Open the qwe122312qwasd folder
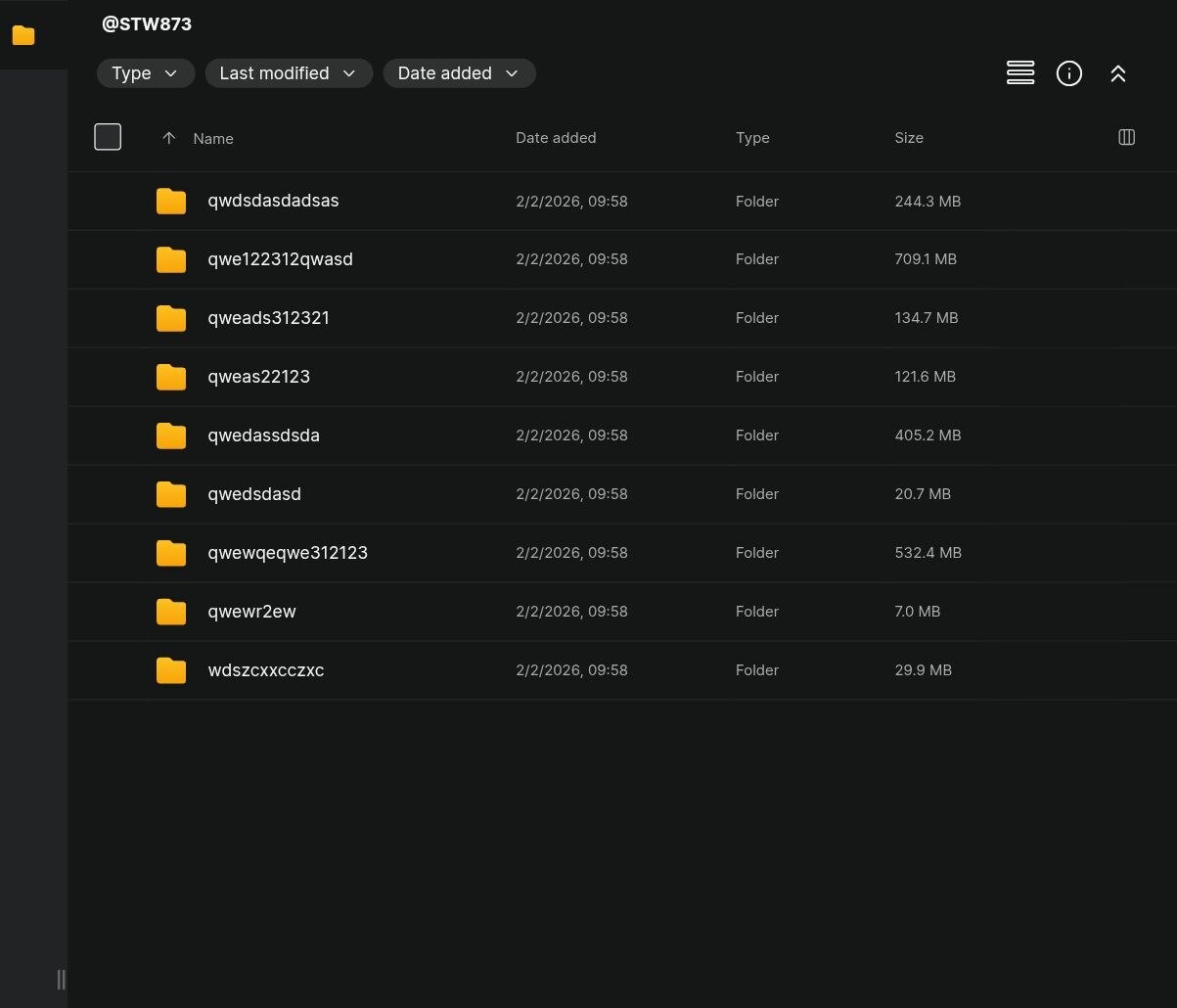Image resolution: width=1177 pixels, height=1008 pixels. (280, 259)
